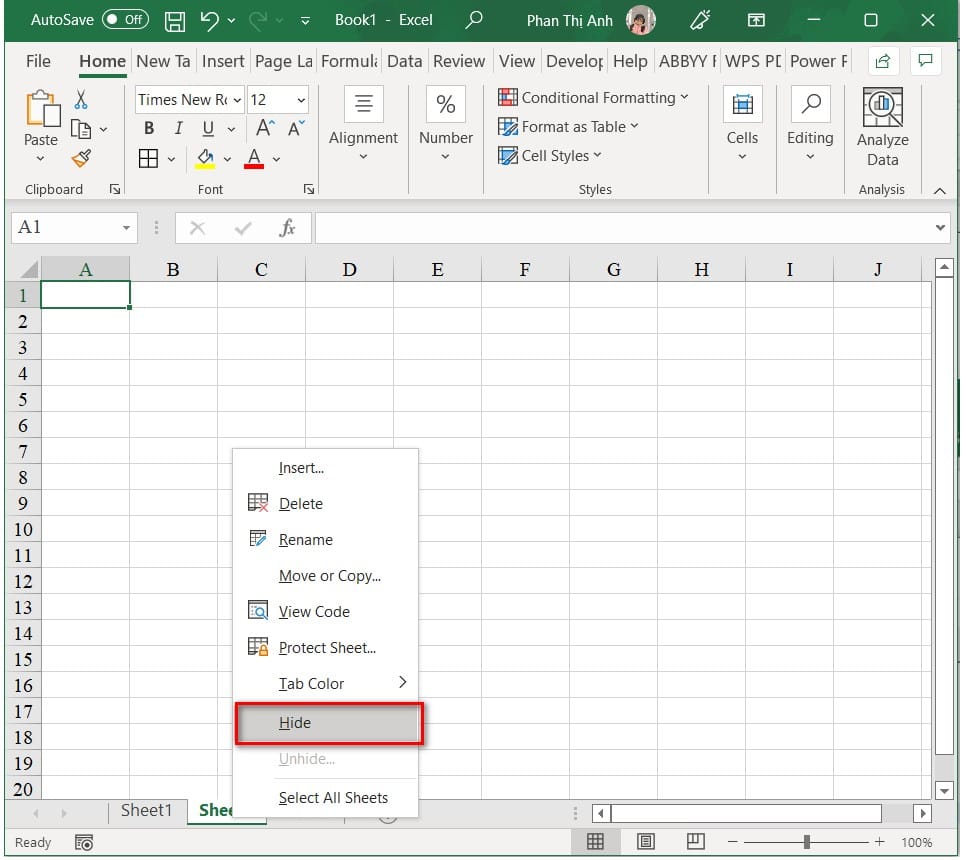The height and width of the screenshot is (860, 967).
Task: Expand the formula bar
Action: click(x=940, y=228)
